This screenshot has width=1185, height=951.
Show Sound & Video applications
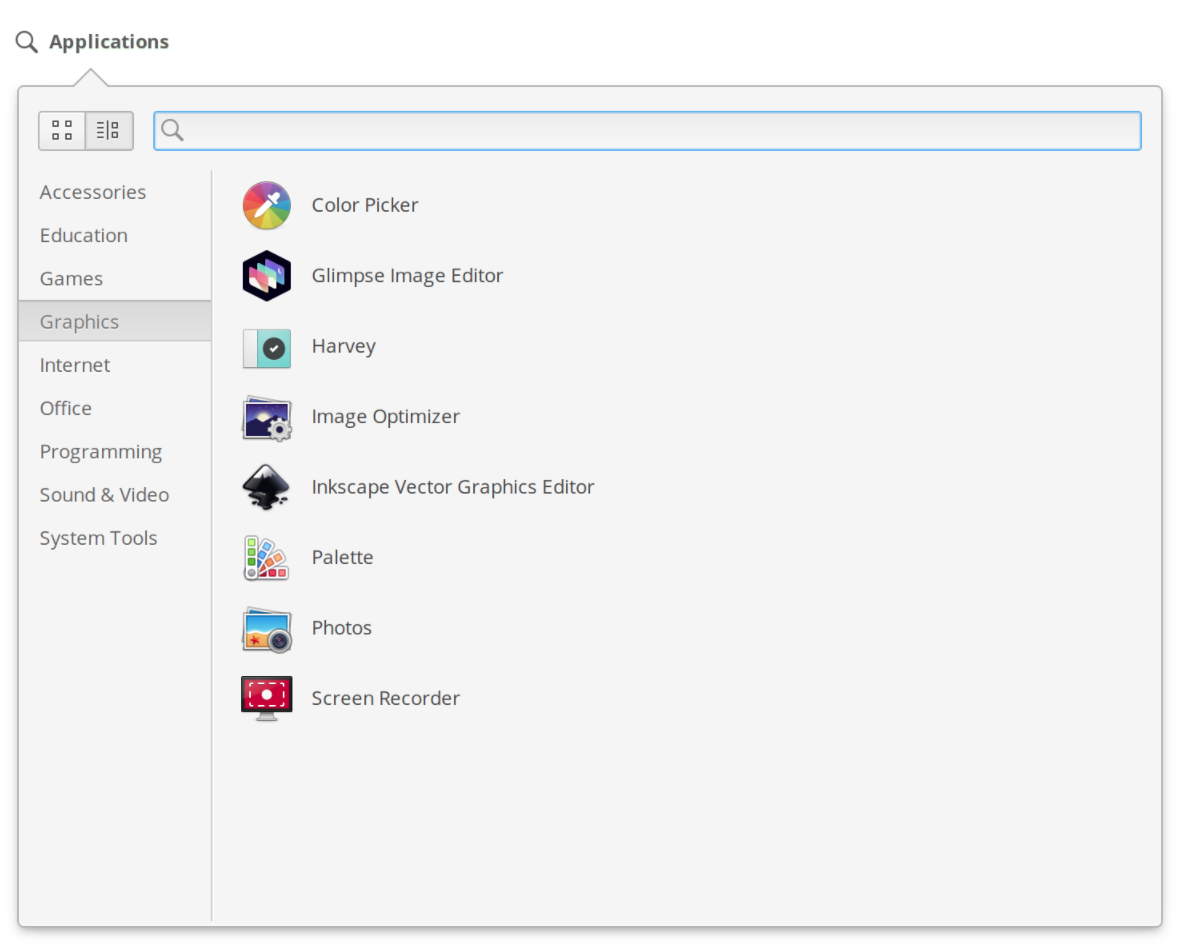coord(104,495)
